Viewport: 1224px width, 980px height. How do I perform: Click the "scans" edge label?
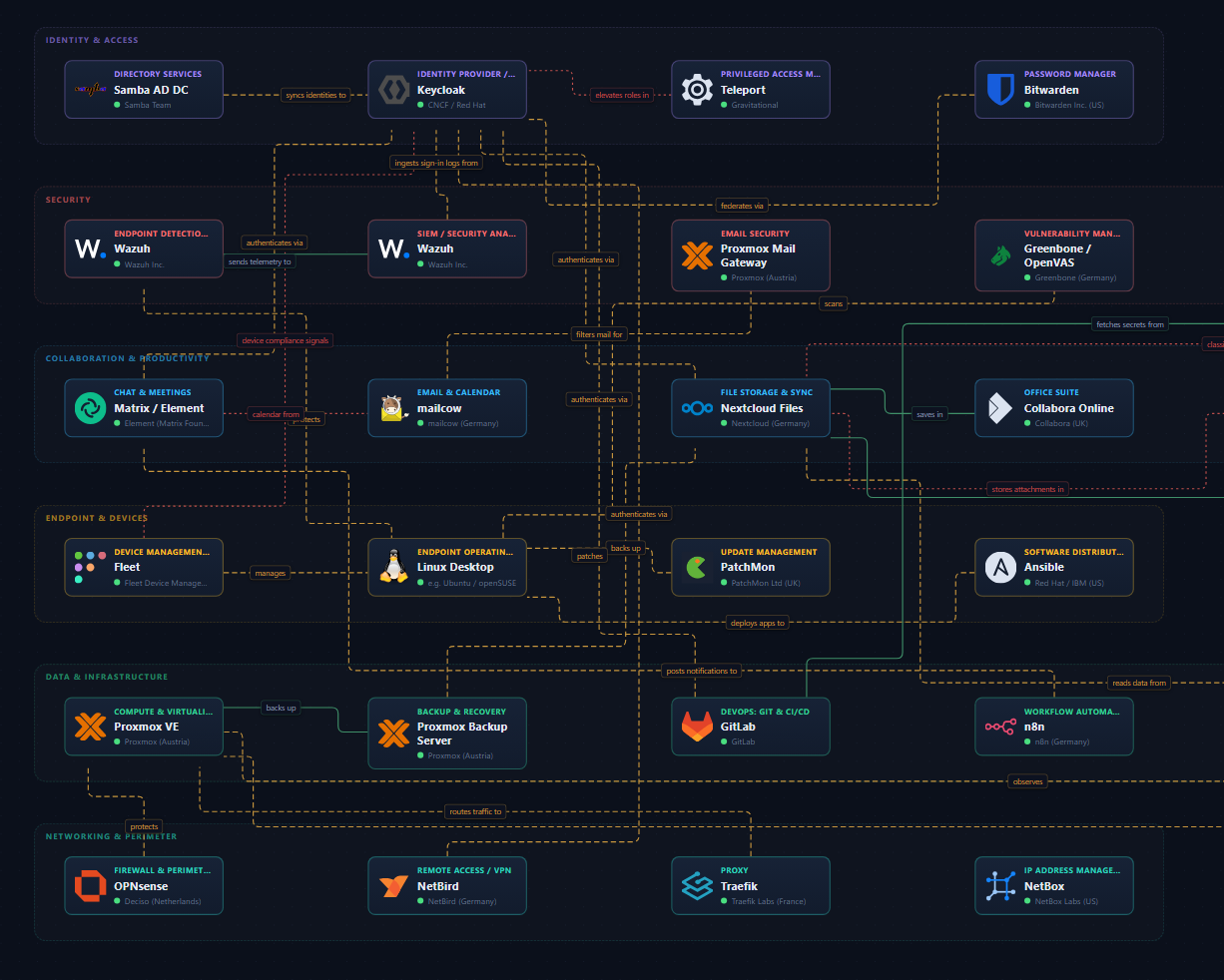point(834,303)
